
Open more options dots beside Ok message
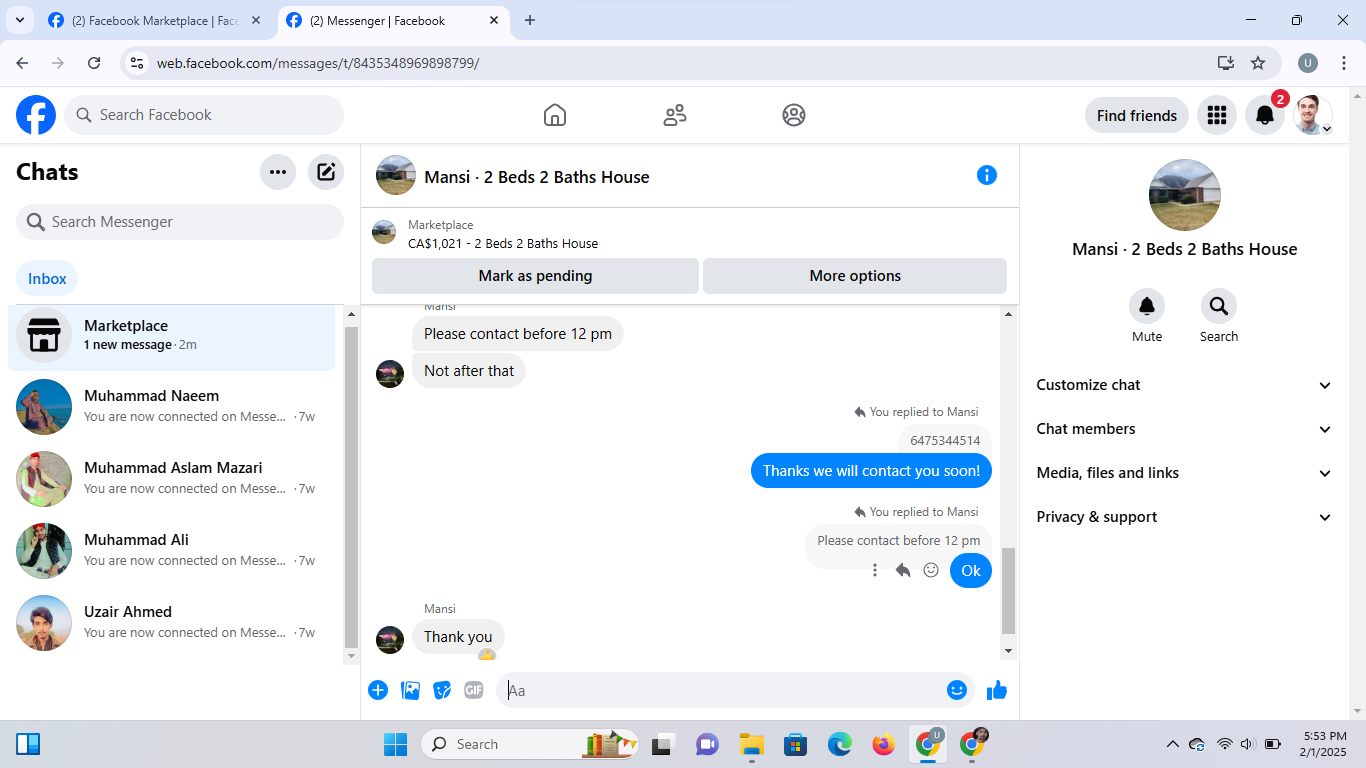click(x=875, y=570)
